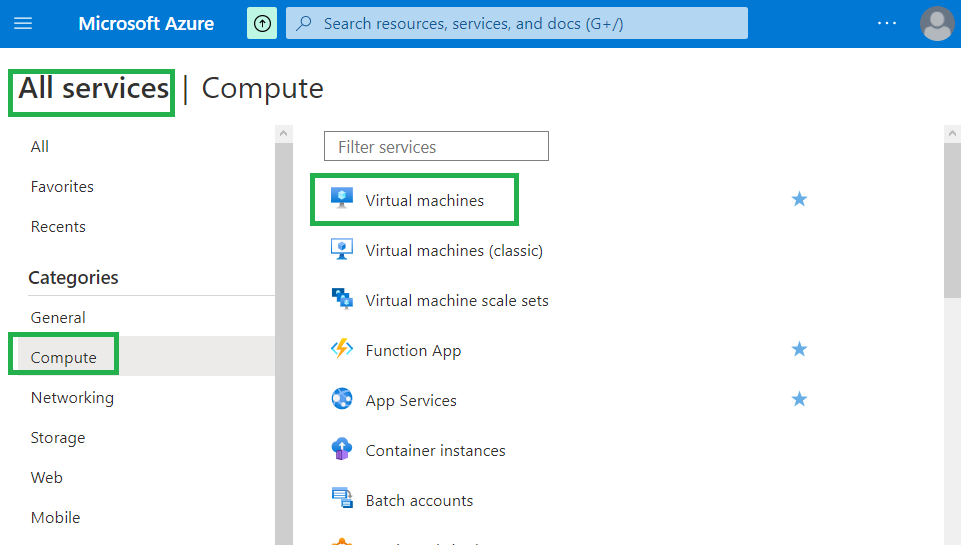Open Recents in the sidebar
961x545 pixels.
pos(58,227)
